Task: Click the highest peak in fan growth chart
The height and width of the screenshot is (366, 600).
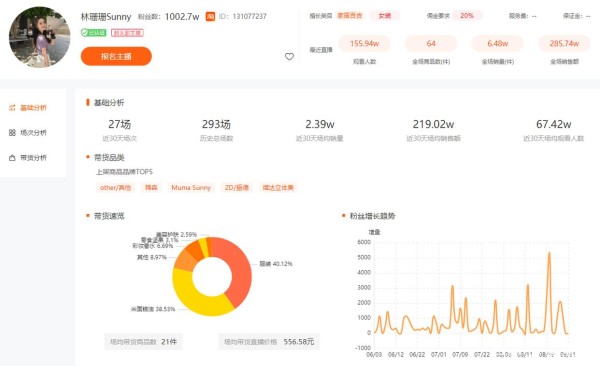Action: point(549,253)
